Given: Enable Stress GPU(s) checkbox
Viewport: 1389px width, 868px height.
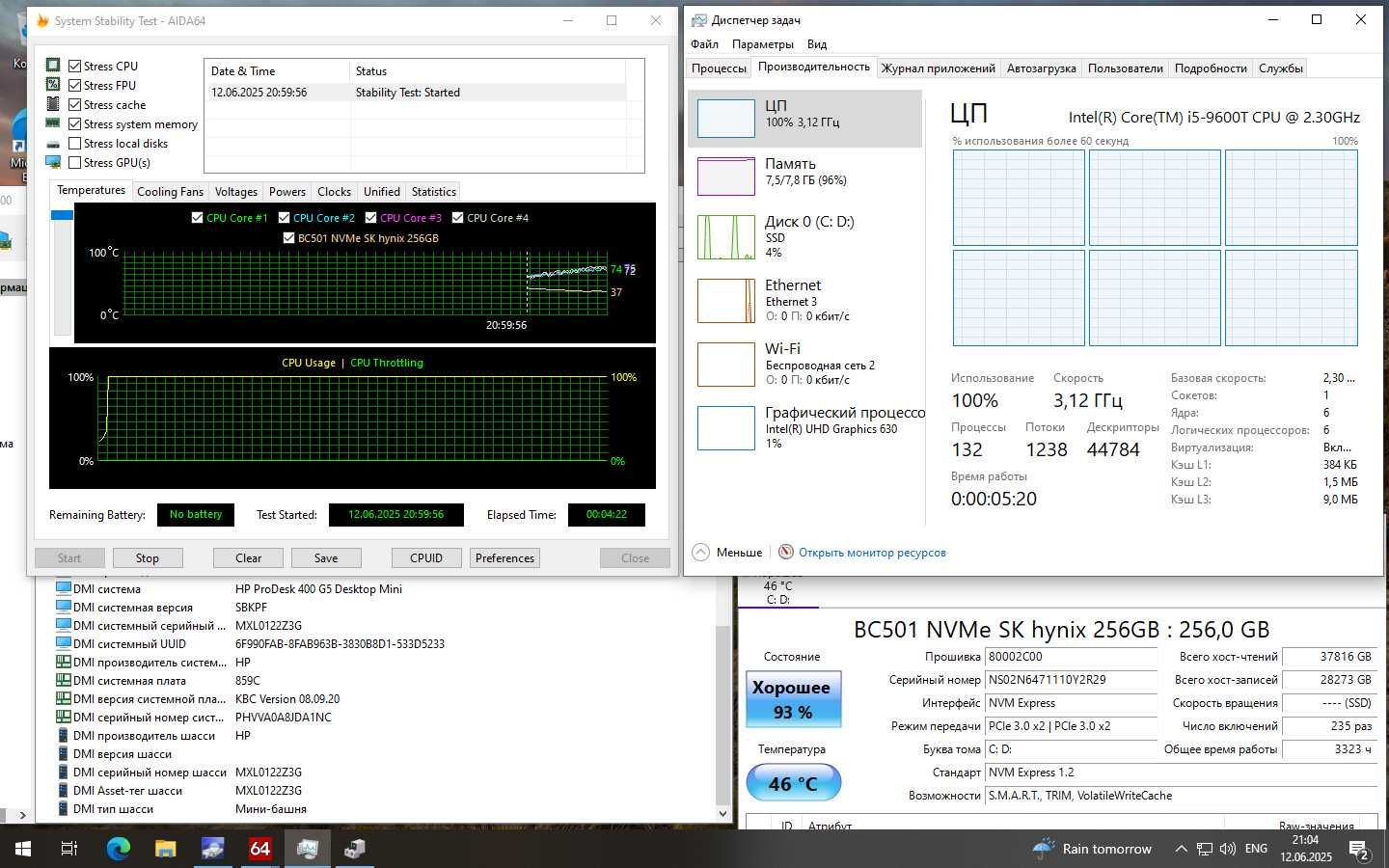Looking at the screenshot, I should click(74, 162).
